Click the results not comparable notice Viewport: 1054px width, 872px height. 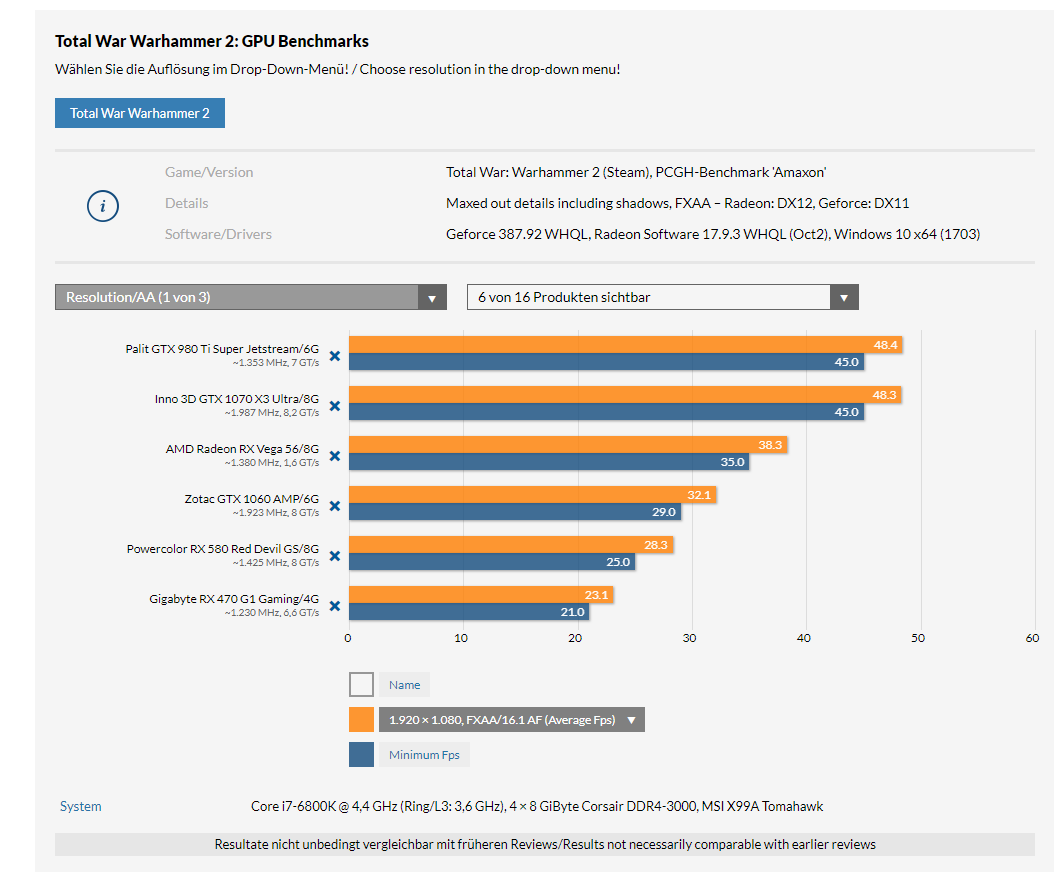click(545, 844)
